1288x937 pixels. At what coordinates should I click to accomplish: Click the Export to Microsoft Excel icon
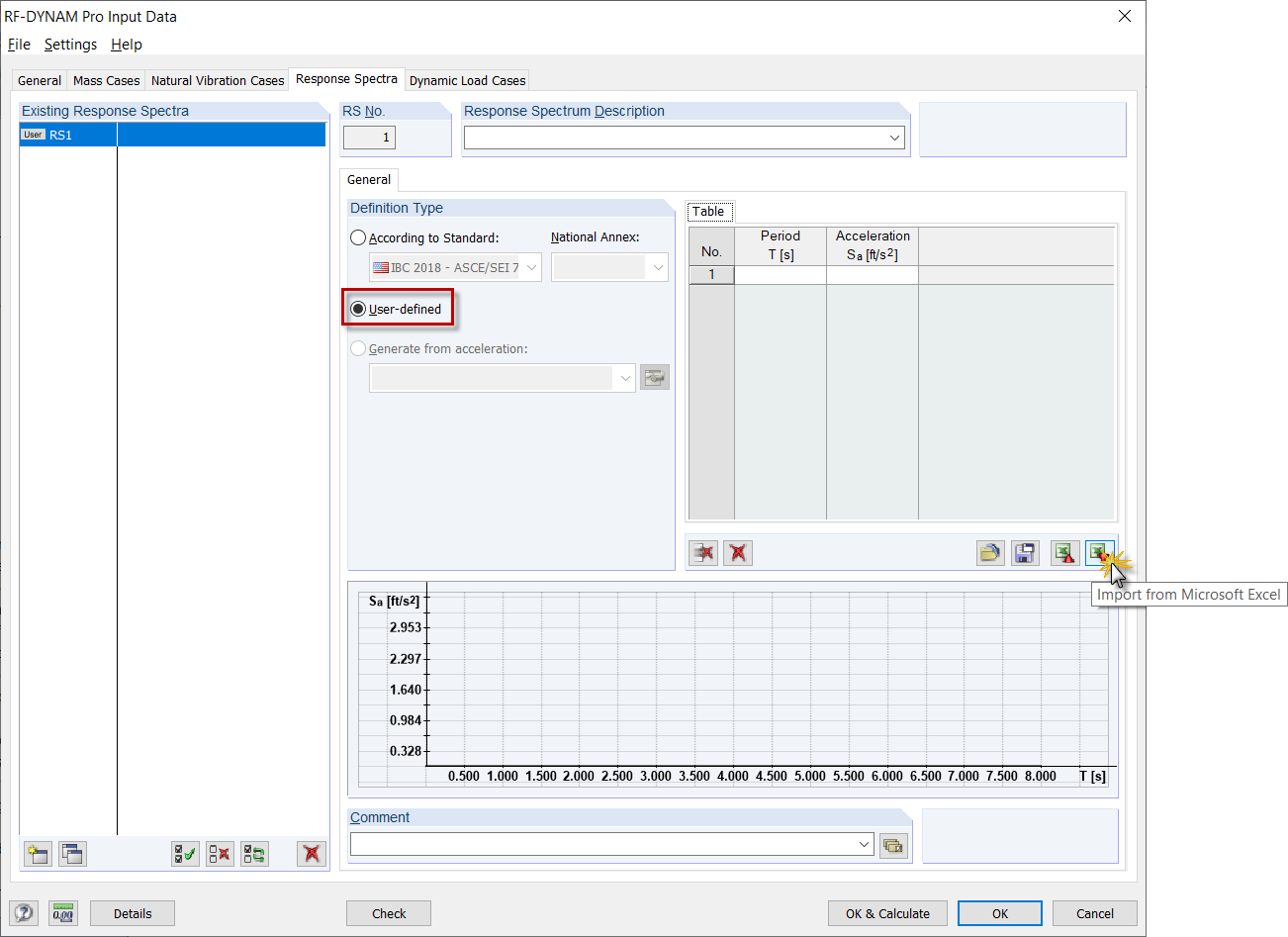pos(1064,552)
